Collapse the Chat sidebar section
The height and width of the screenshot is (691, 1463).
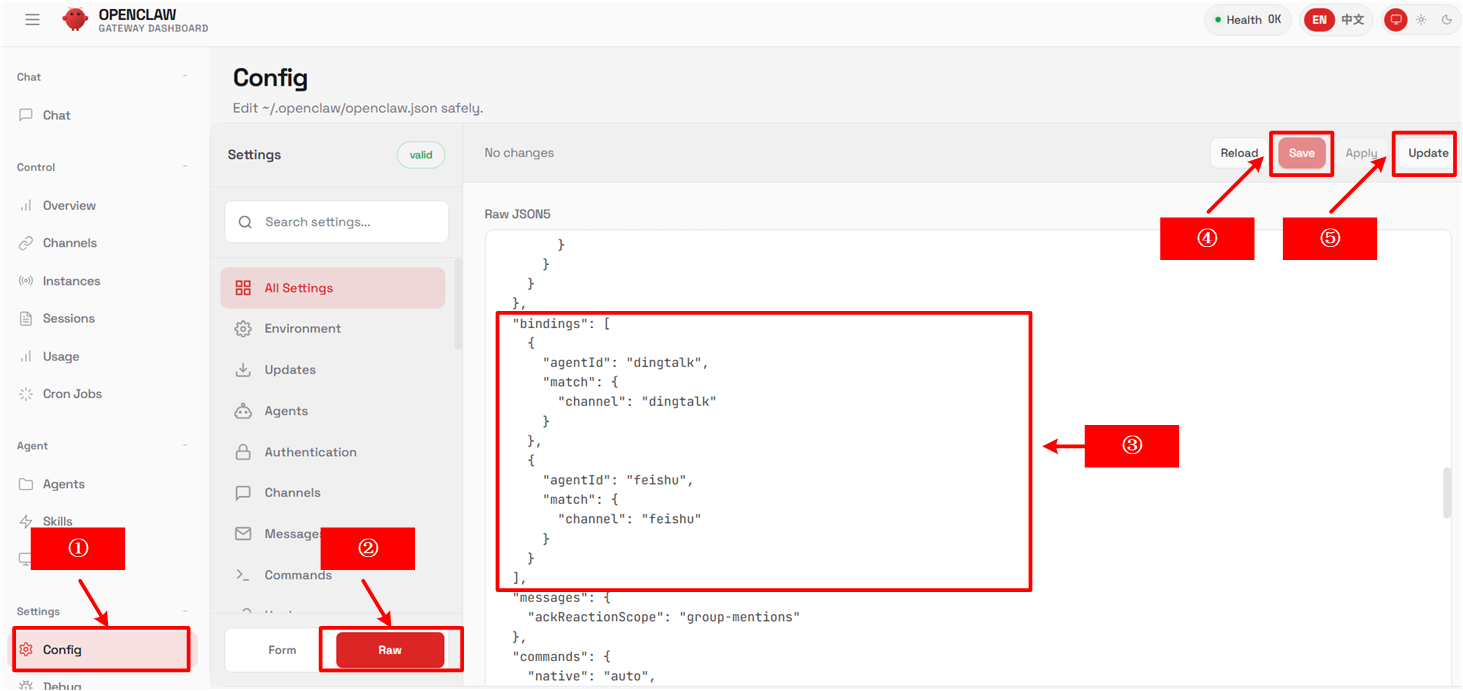pyautogui.click(x=185, y=77)
